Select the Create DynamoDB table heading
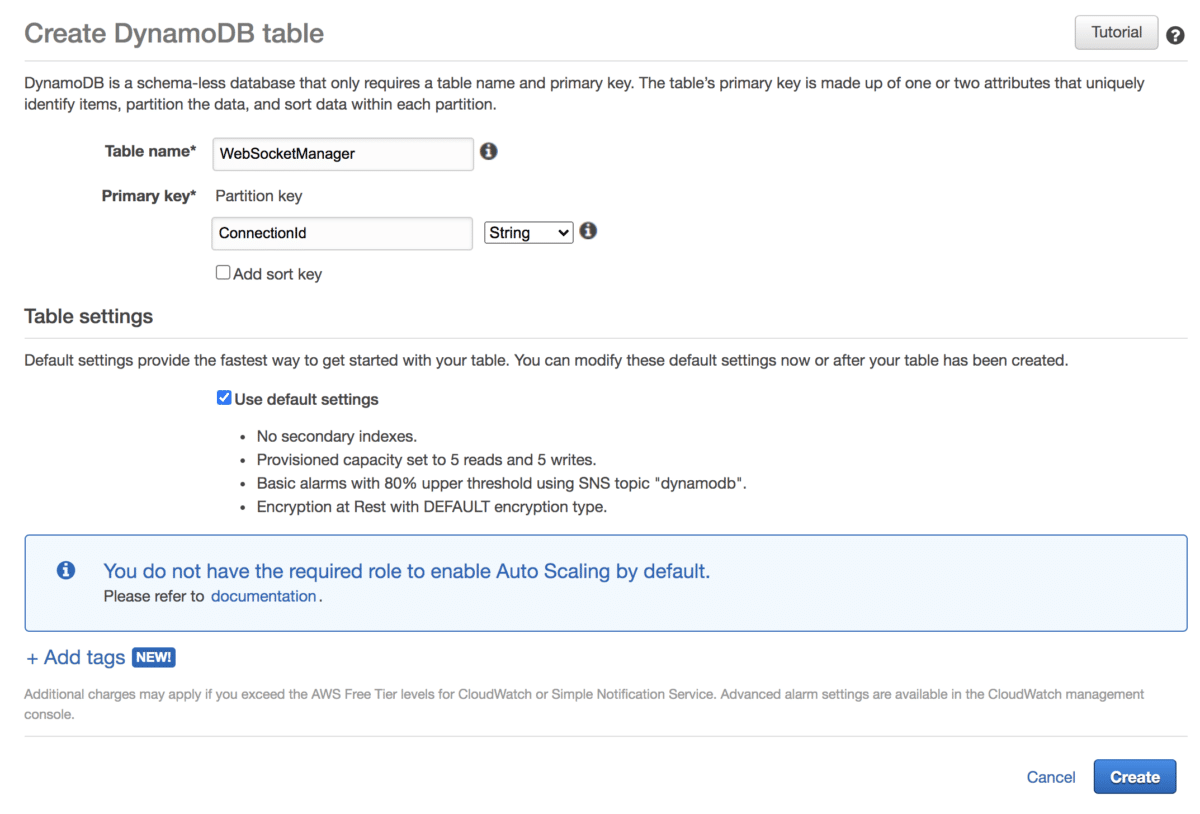1200x814 pixels. pos(173,33)
